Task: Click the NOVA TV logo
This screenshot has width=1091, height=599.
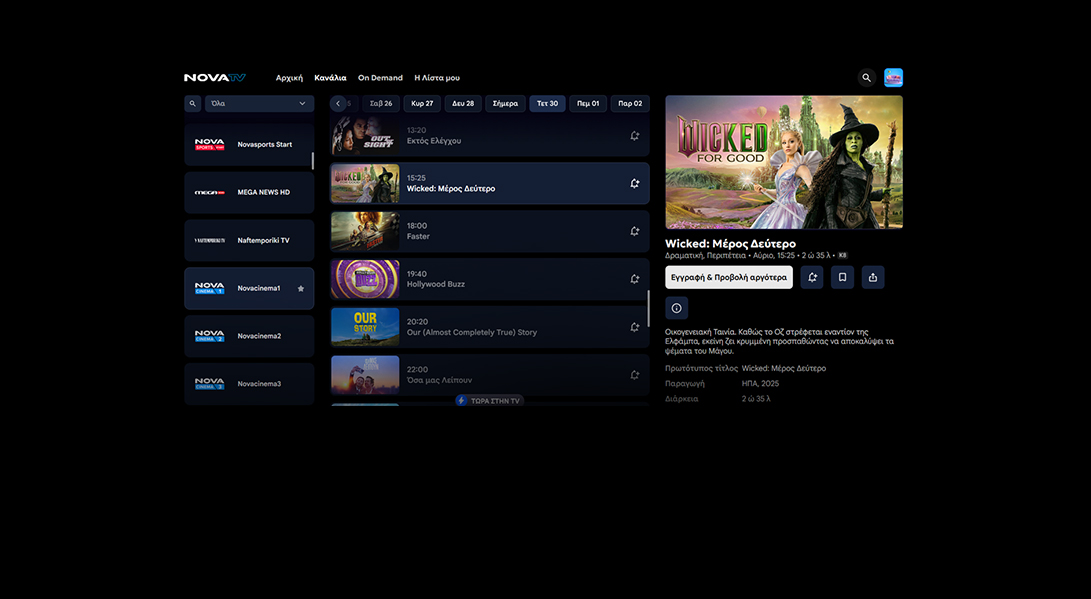Action: click(215, 78)
